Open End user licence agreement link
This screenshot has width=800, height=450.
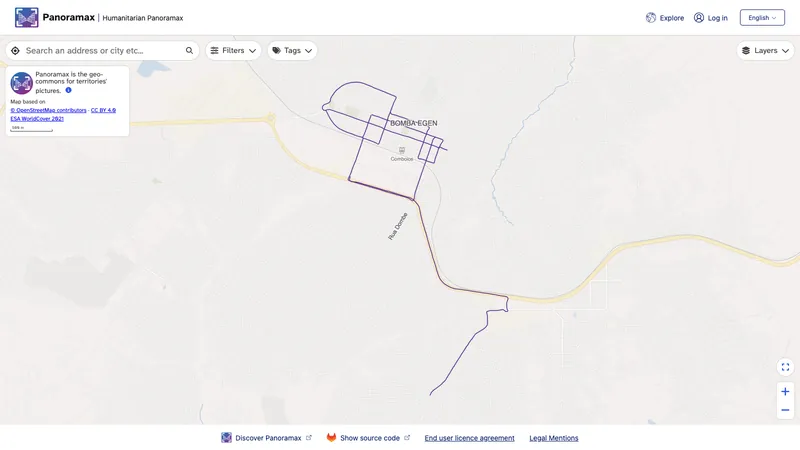click(469, 438)
